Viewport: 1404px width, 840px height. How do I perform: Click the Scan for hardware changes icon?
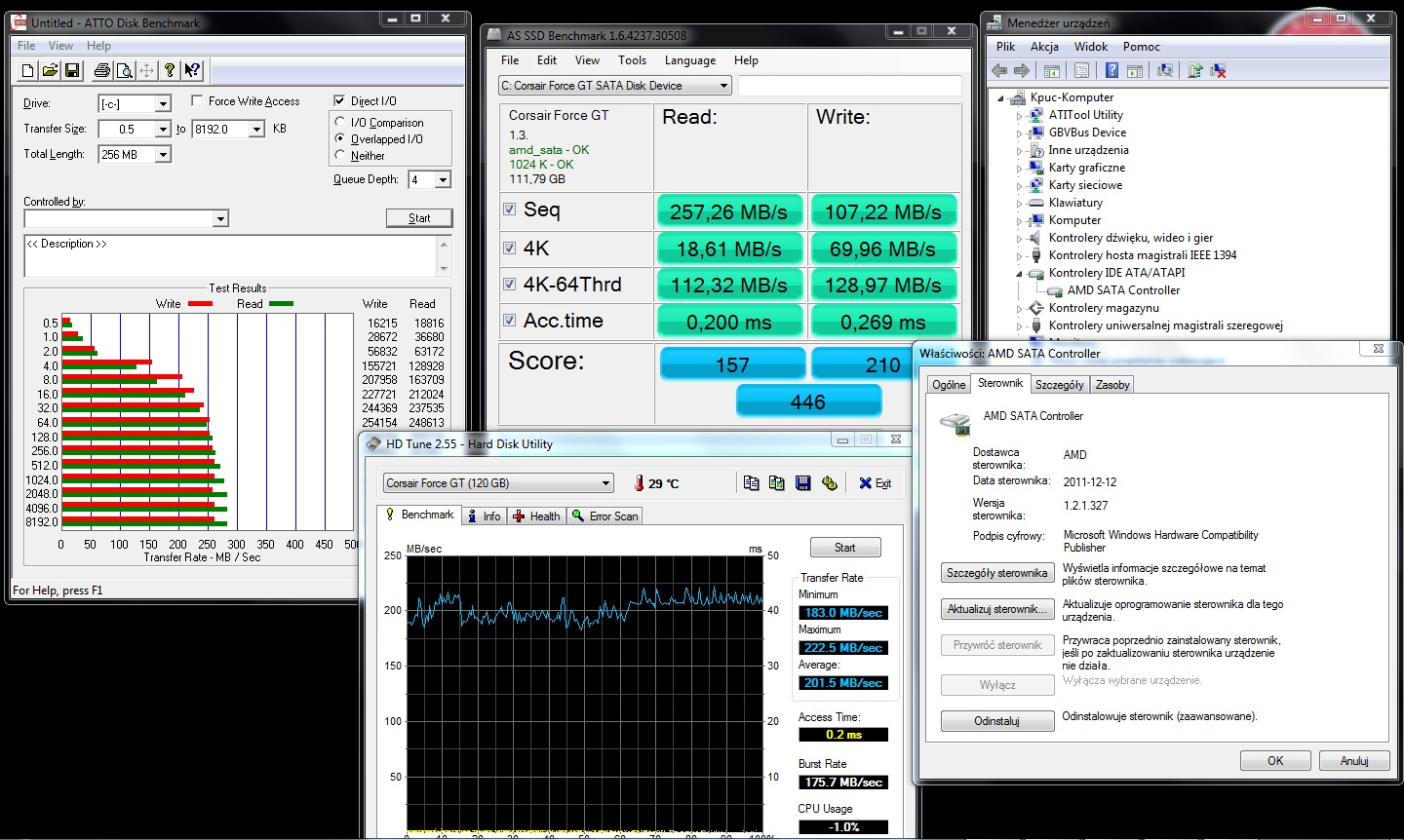pyautogui.click(x=1164, y=70)
